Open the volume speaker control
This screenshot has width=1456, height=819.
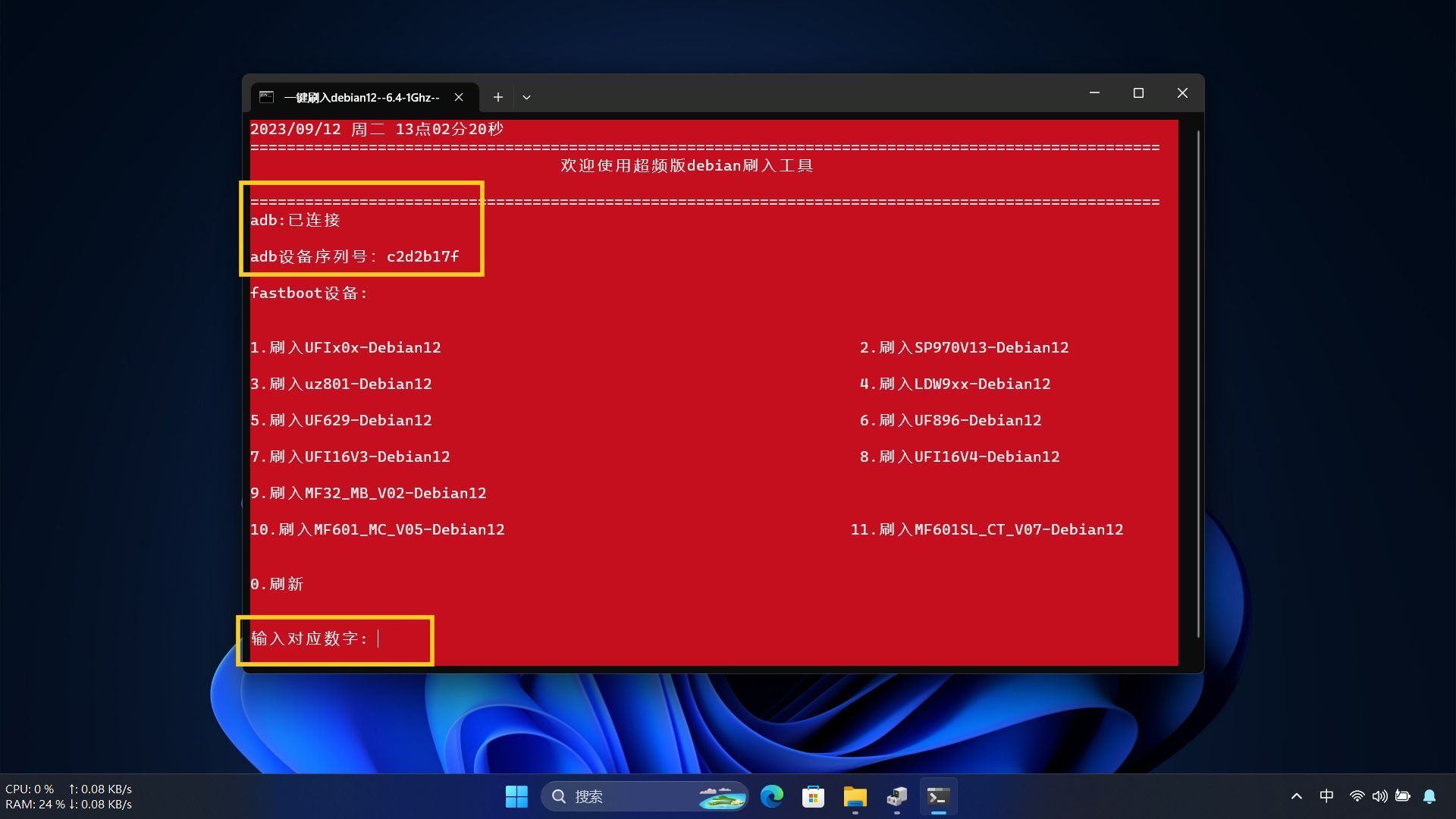point(1379,796)
